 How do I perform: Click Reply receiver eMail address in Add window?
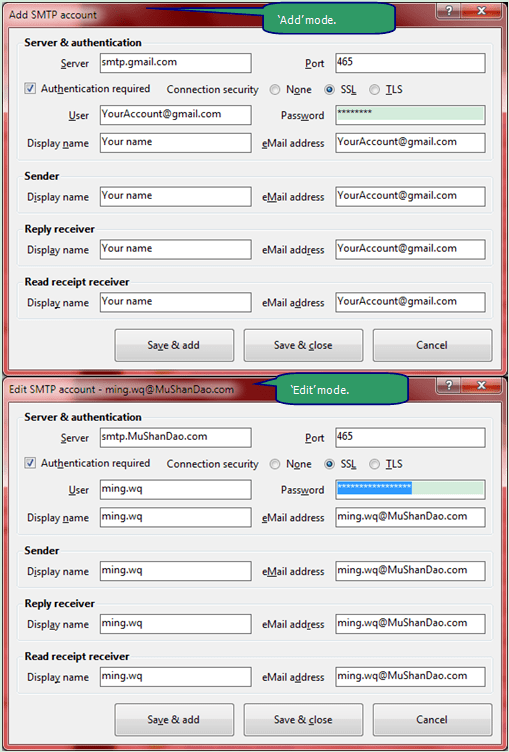[410, 249]
